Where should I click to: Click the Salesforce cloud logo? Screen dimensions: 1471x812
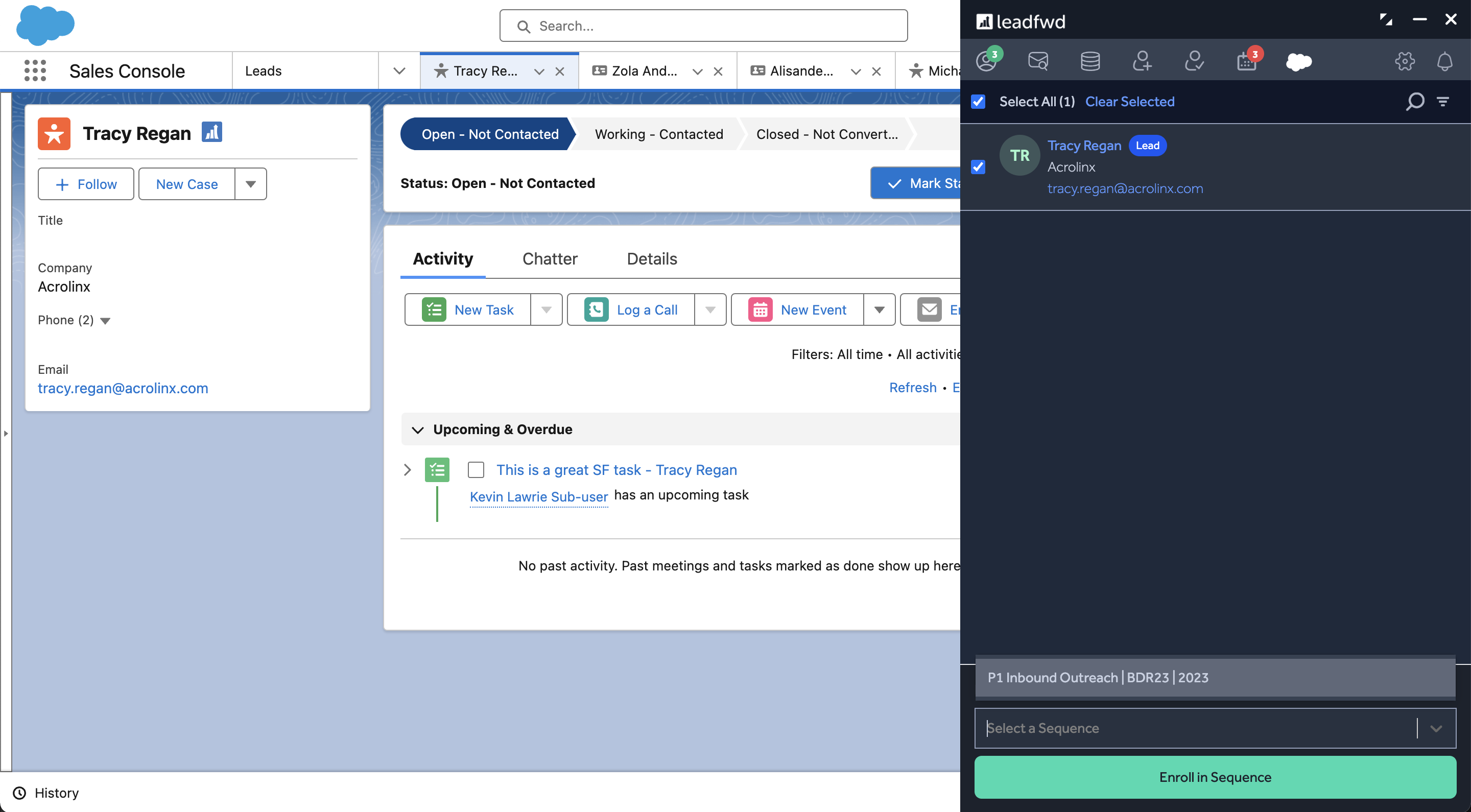coord(45,25)
